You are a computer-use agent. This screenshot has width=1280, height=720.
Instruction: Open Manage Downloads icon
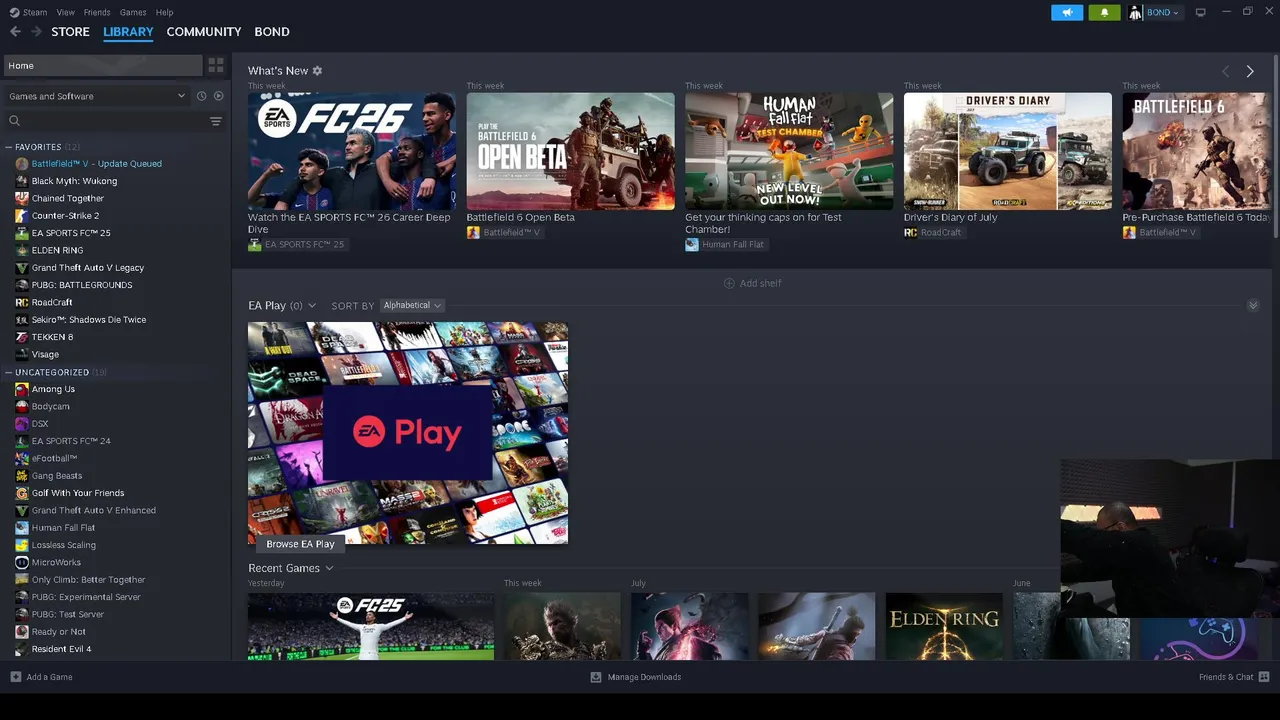[x=596, y=677]
